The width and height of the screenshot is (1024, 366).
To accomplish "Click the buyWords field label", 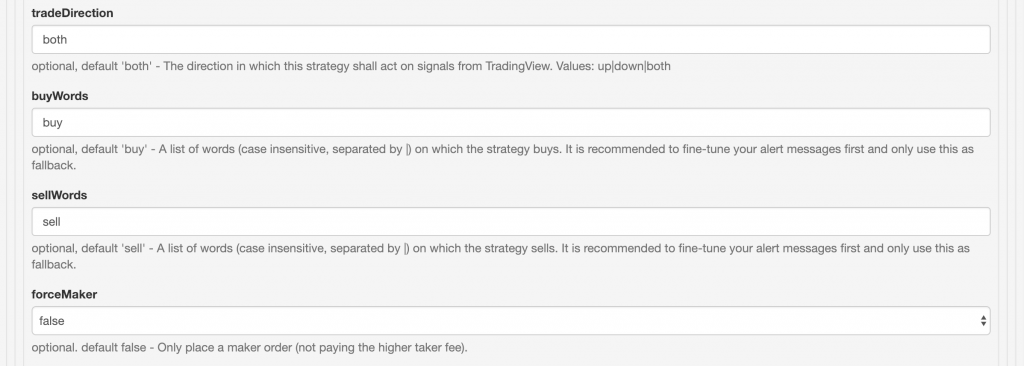I will tap(59, 96).
